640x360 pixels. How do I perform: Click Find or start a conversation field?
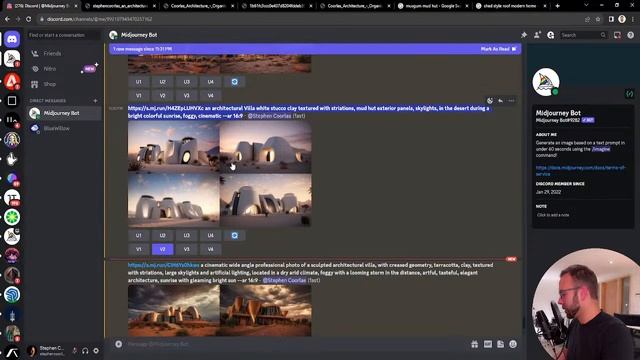click(64, 35)
